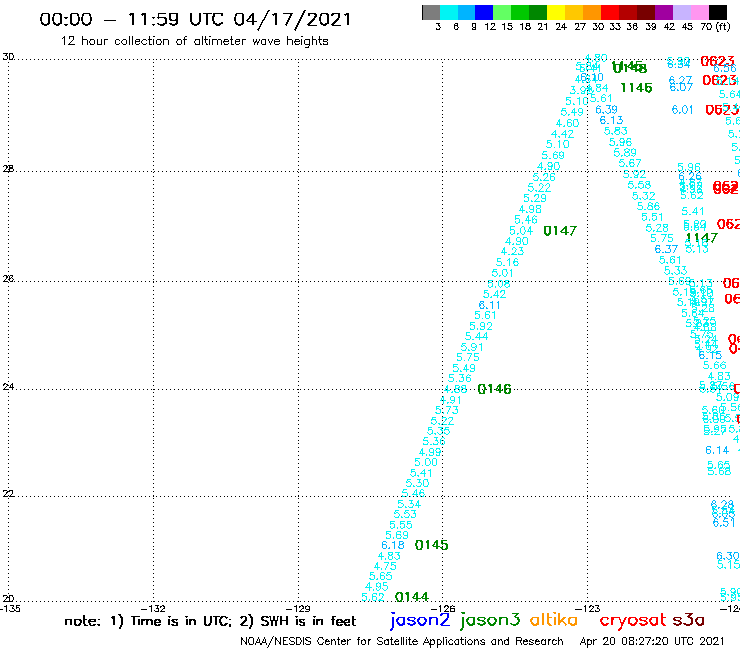Click the green '1146' pass time label
Screen dimensions: 740x650
point(636,88)
